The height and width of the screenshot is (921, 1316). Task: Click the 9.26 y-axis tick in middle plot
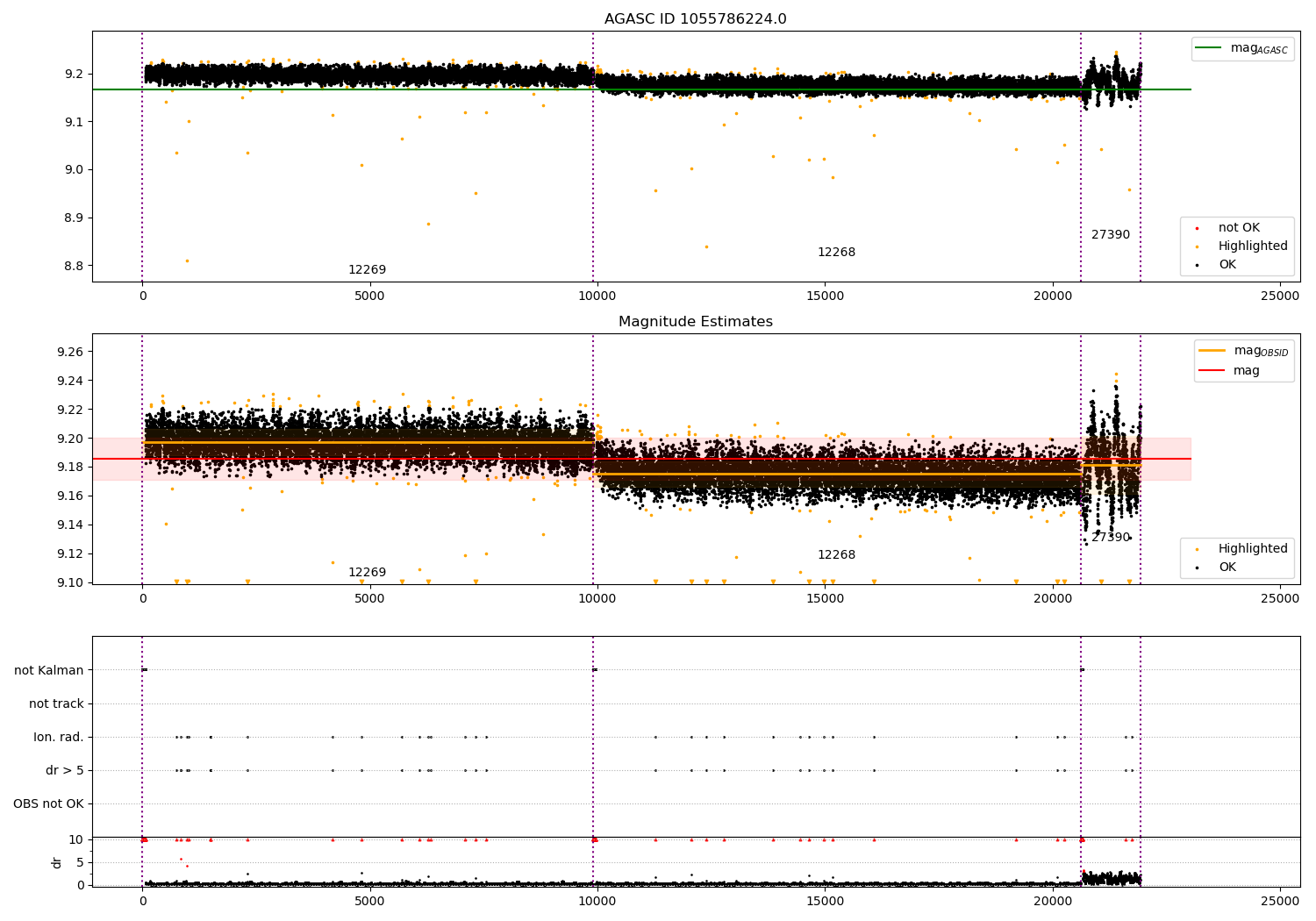point(70,353)
